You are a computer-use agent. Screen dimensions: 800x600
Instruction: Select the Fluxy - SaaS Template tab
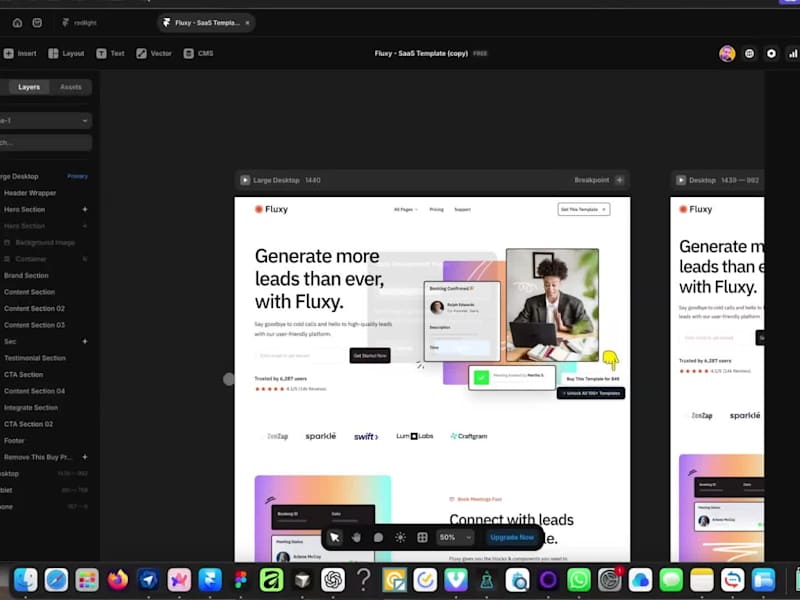pyautogui.click(x=206, y=23)
